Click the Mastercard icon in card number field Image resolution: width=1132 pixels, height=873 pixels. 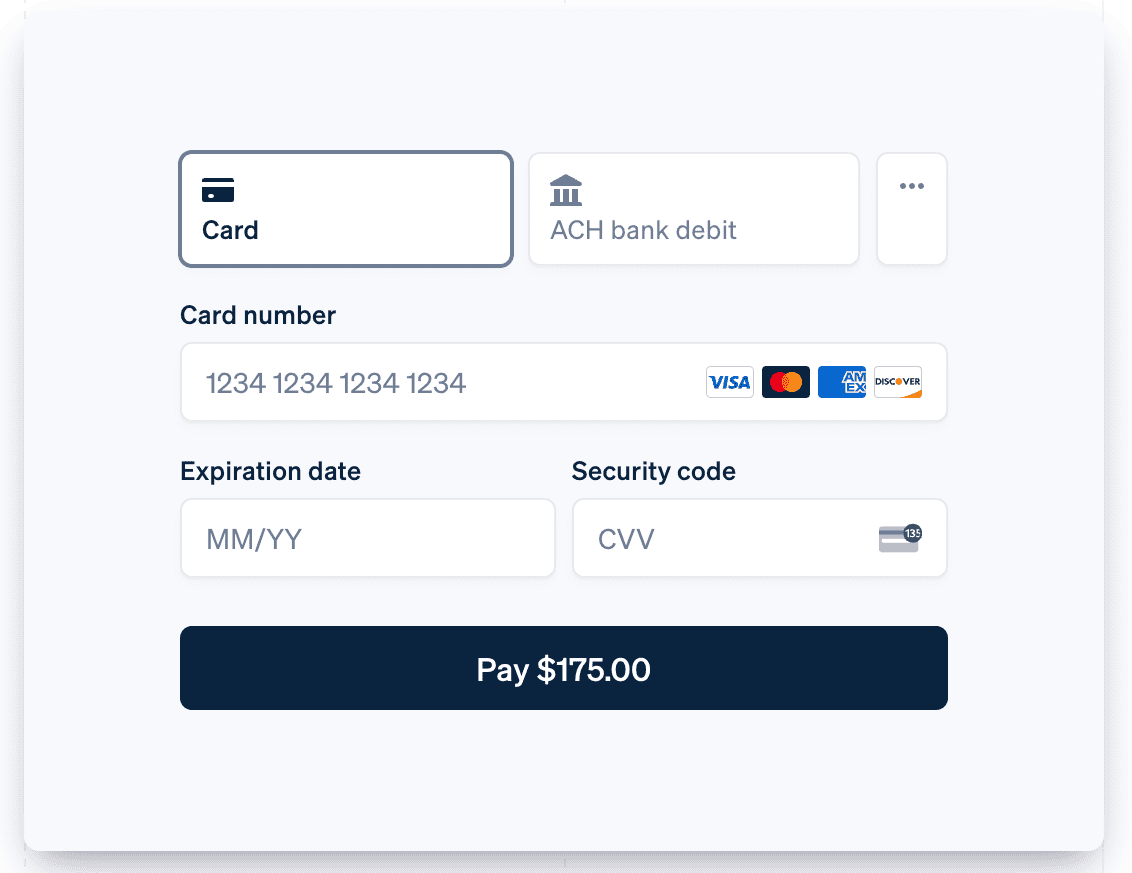pos(785,382)
